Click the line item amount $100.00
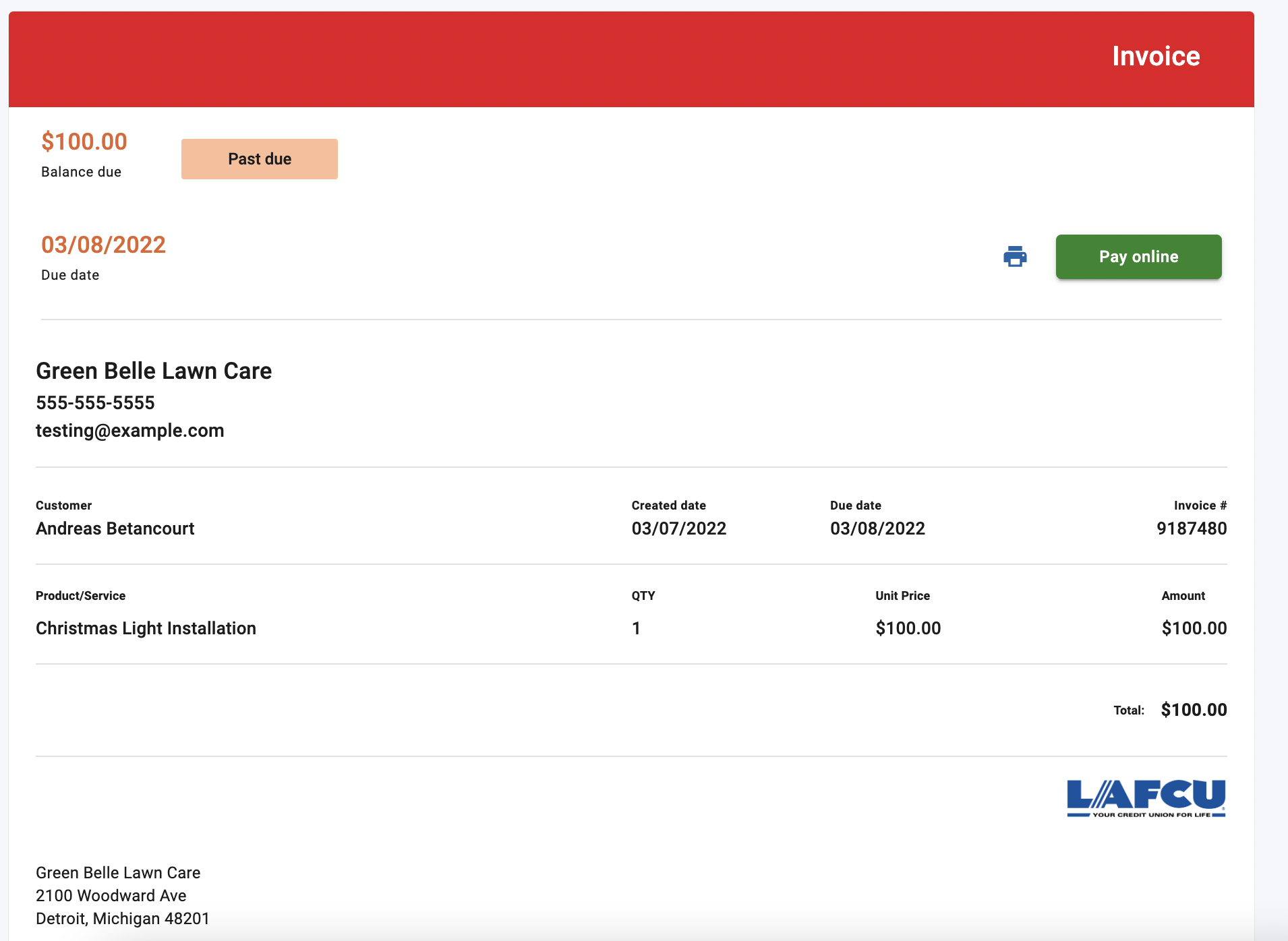The image size is (1288, 941). coord(1194,628)
